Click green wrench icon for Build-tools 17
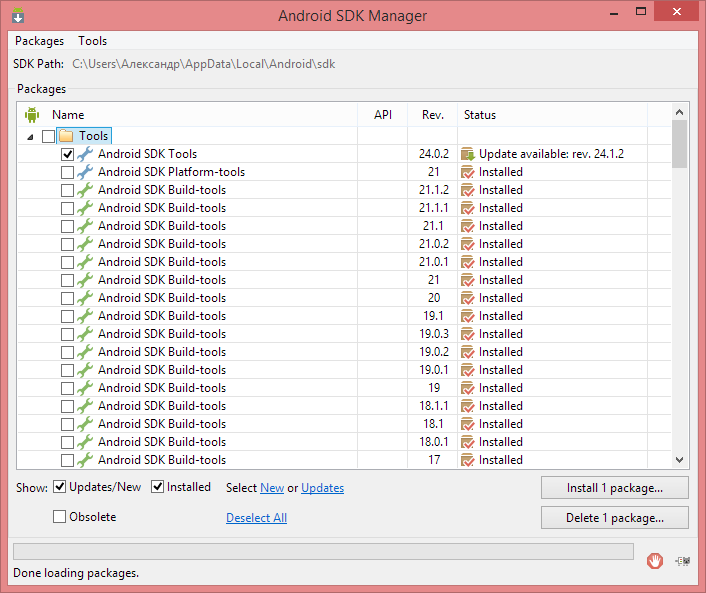This screenshot has width=706, height=593. 85,460
